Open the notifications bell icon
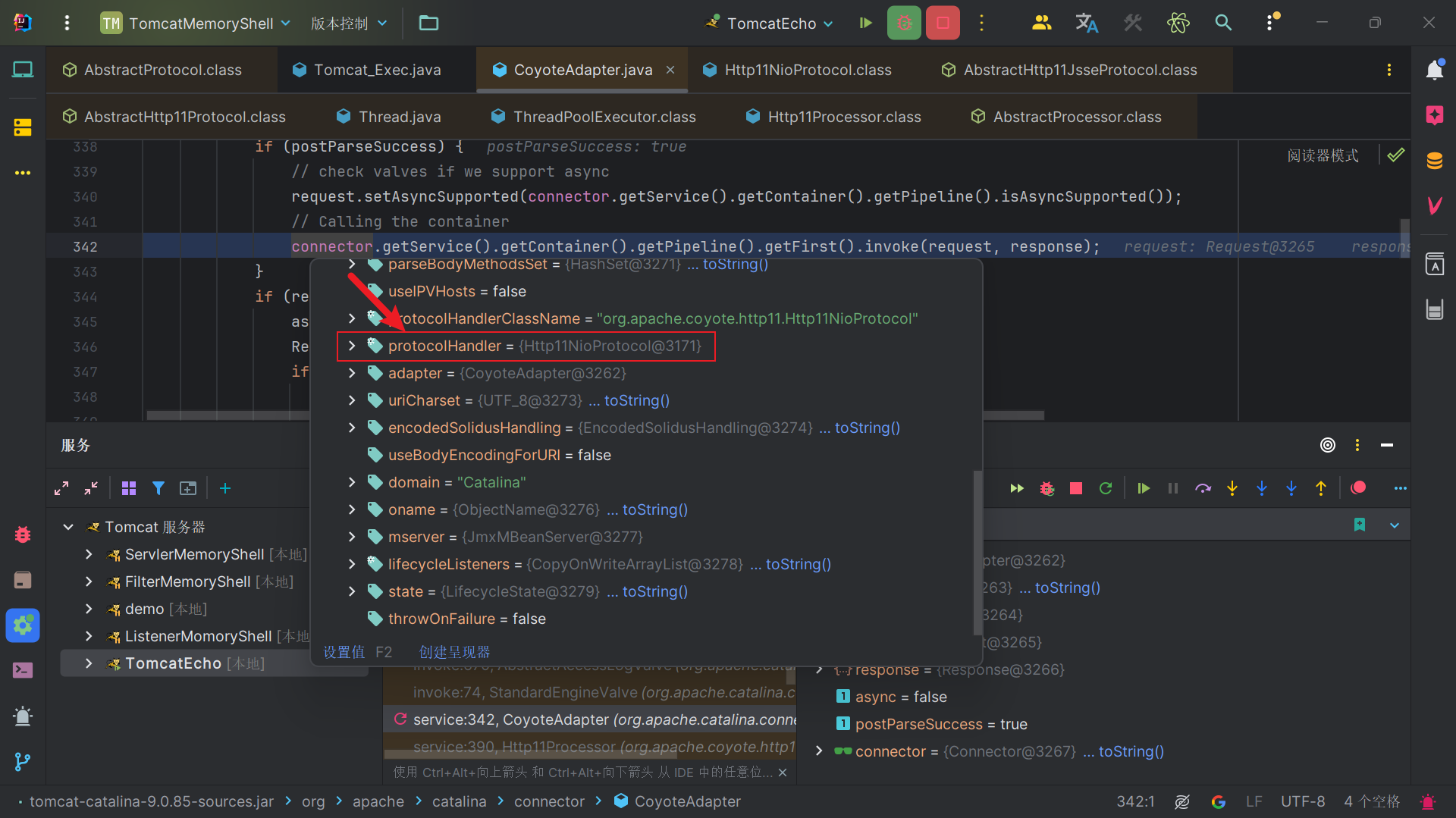Image resolution: width=1456 pixels, height=818 pixels. tap(1434, 70)
